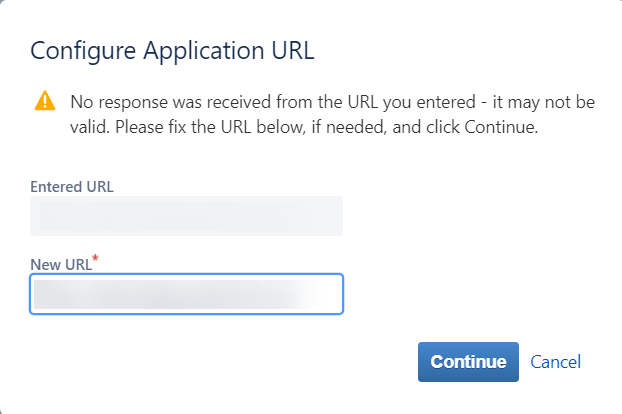Place cursor in the New URL textbox
The image size is (622, 414).
[x=187, y=294]
